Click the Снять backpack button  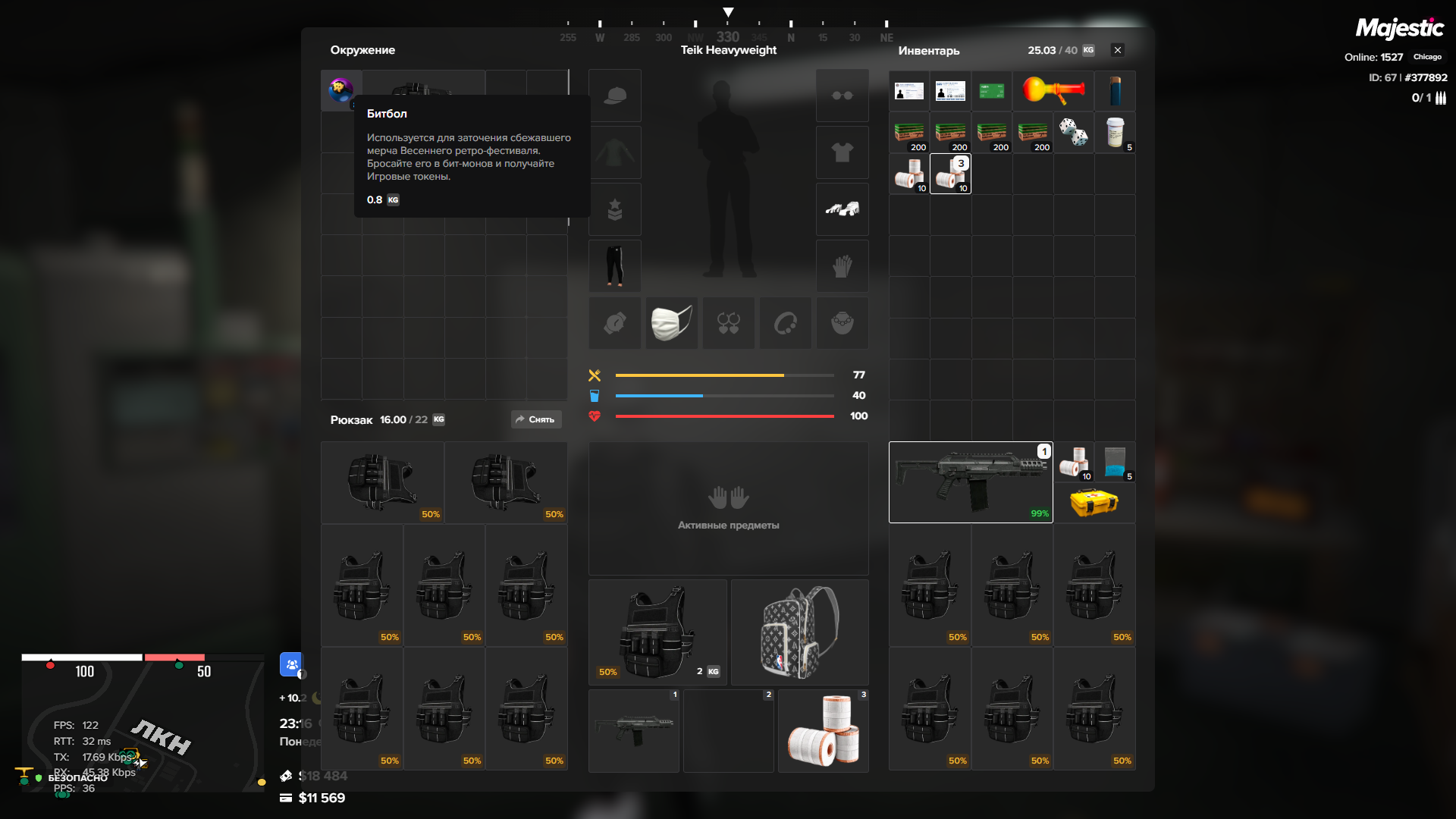tap(535, 419)
